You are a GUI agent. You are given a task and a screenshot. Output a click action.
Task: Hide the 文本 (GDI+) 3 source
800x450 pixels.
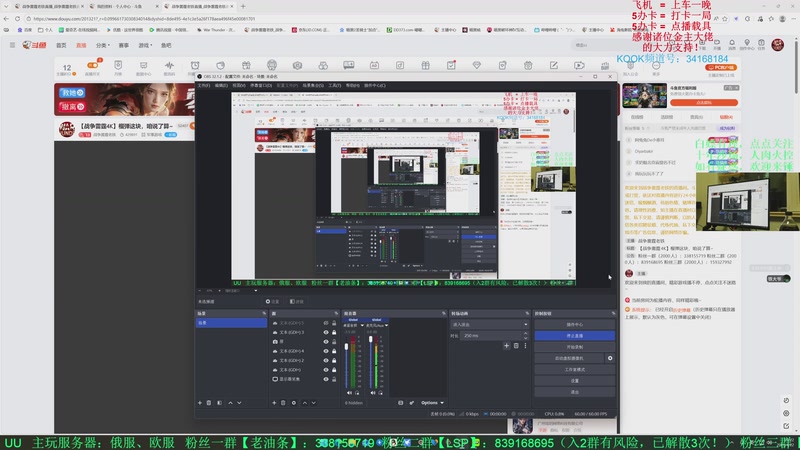point(326,332)
